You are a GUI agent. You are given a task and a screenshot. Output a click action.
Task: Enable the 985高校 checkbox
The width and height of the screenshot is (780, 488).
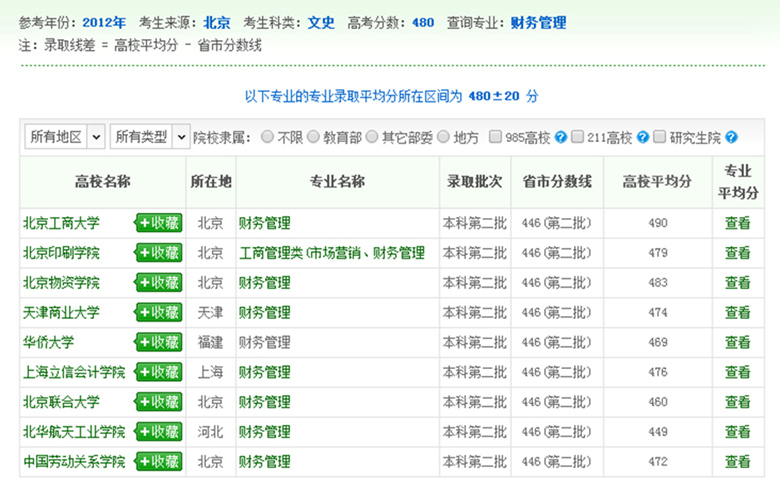click(x=495, y=136)
